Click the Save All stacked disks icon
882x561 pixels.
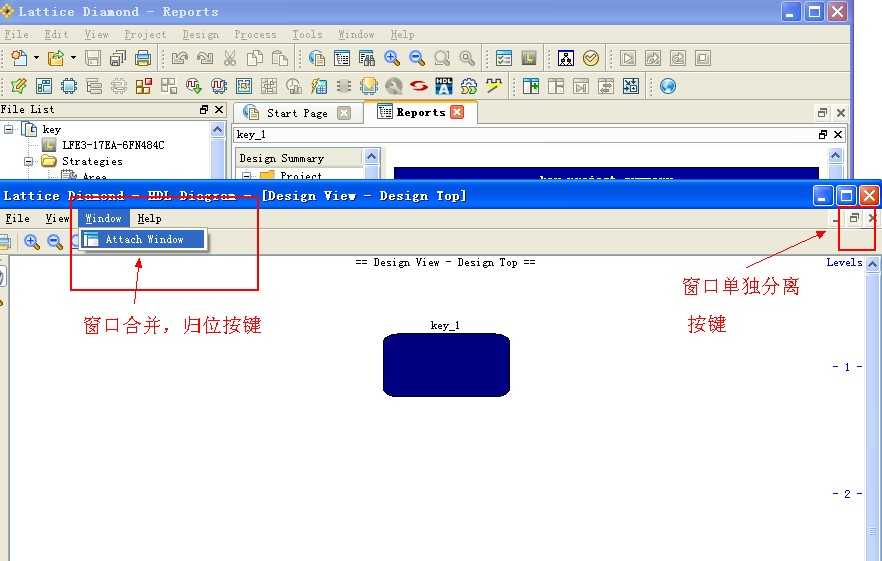tap(118, 58)
